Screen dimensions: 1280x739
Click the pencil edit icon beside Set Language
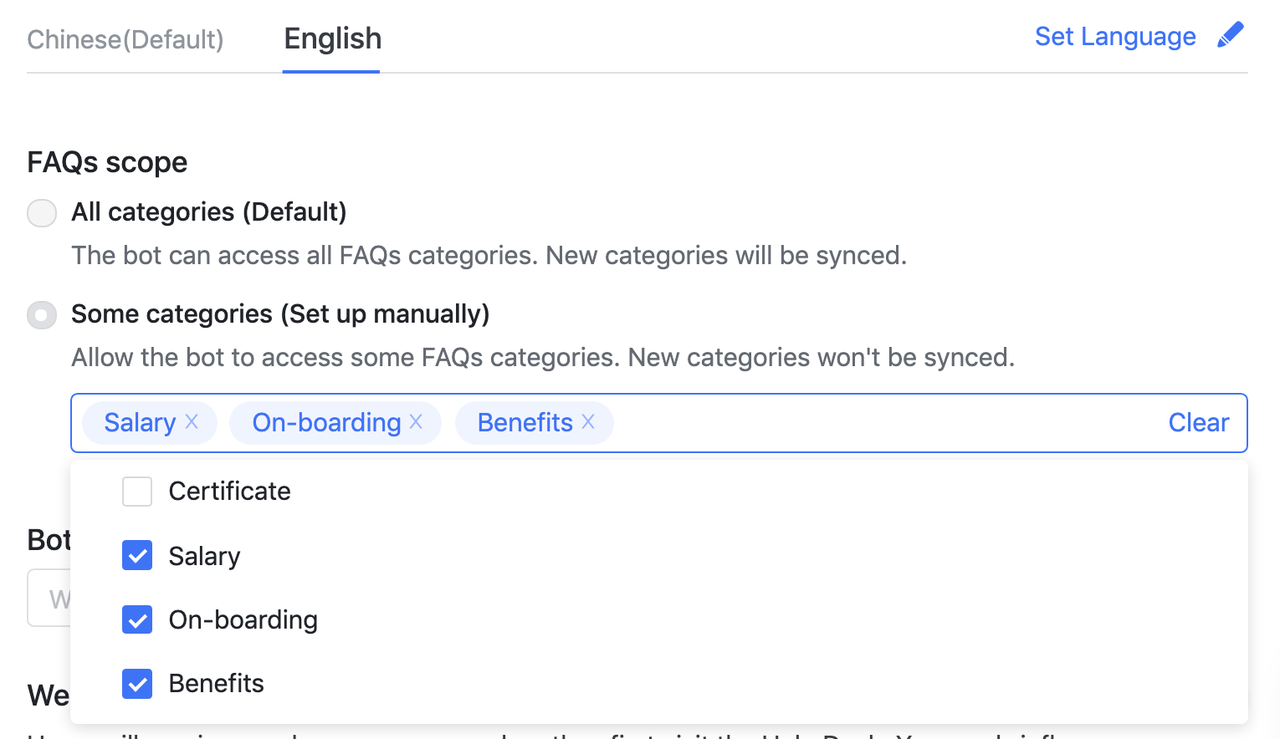(x=1231, y=35)
